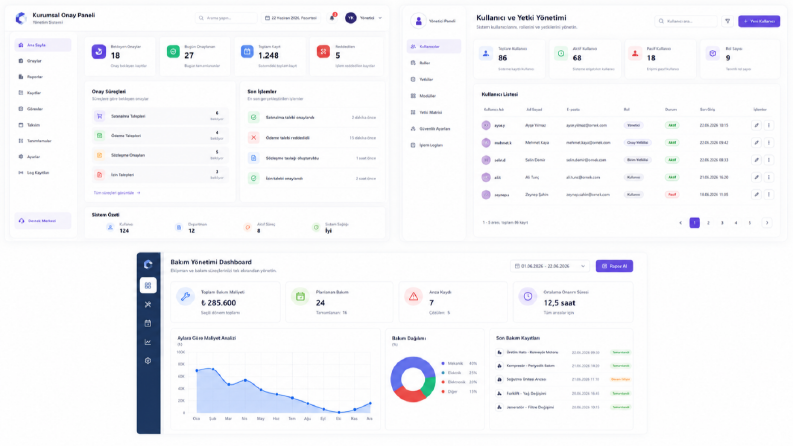Click the shopping cart icon in Onay Süreçleri
This screenshot has width=793, height=446.
click(100, 116)
